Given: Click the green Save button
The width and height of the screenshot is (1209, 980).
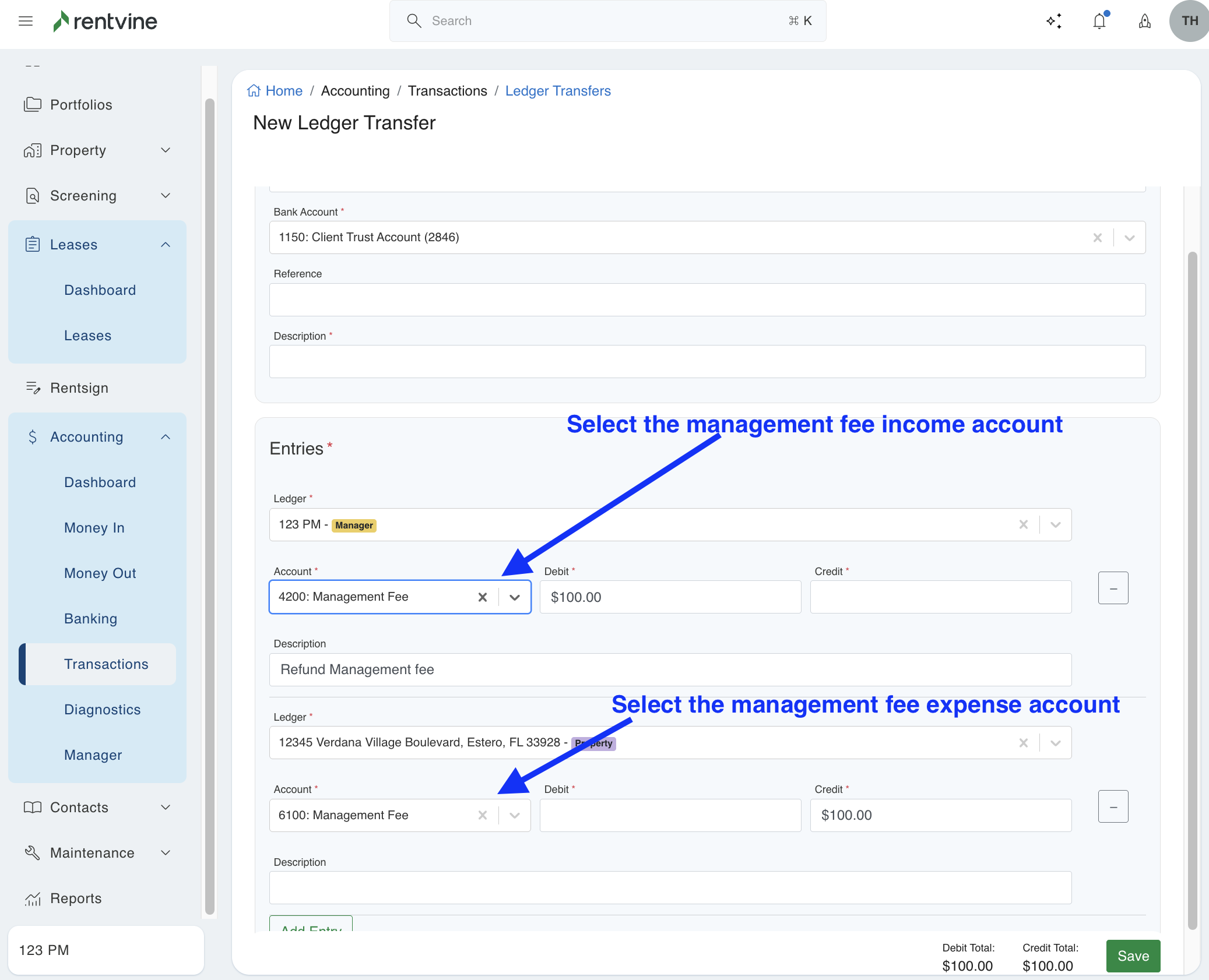Looking at the screenshot, I should click(x=1133, y=956).
